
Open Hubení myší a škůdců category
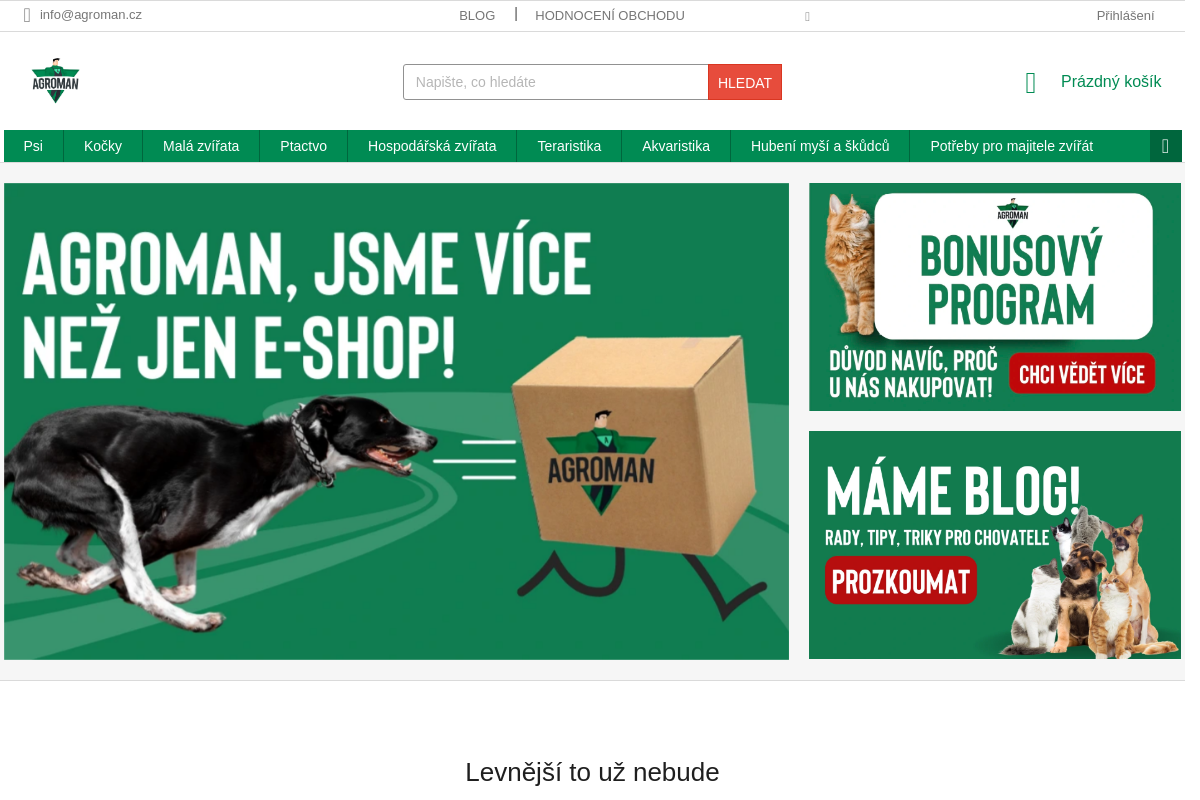[820, 146]
